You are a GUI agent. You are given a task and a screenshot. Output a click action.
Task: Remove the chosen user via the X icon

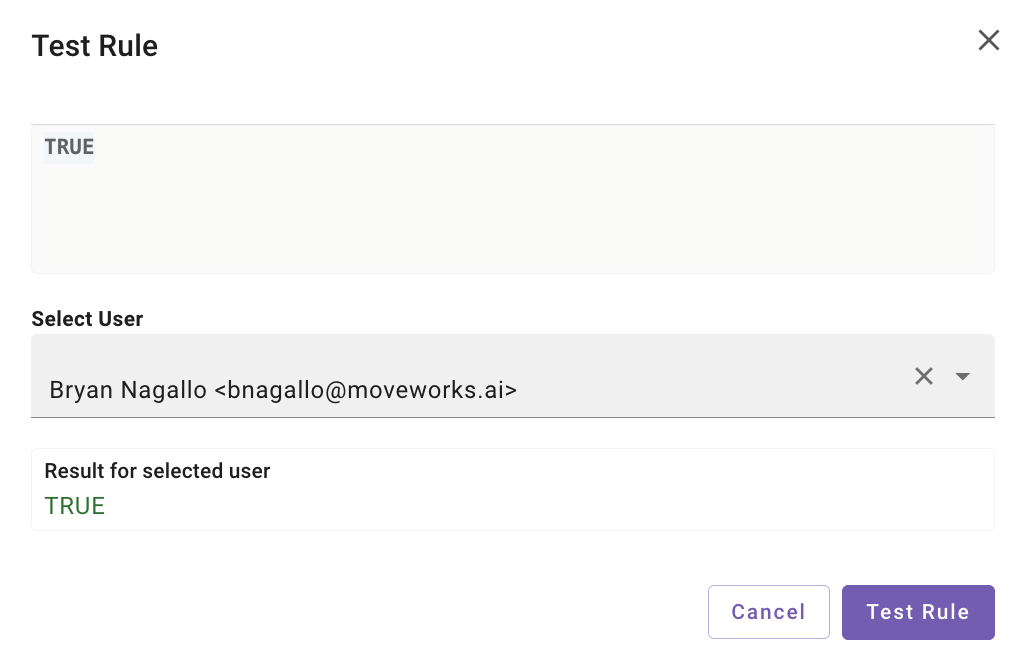tap(924, 376)
